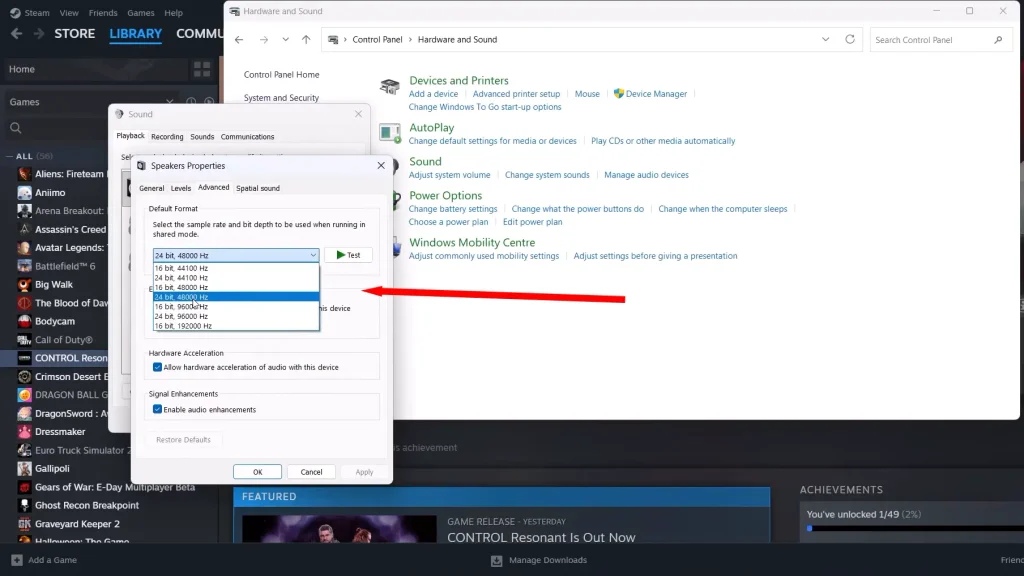Image resolution: width=1024 pixels, height=576 pixels.
Task: Open the Recording tab in Sound
Action: point(167,136)
